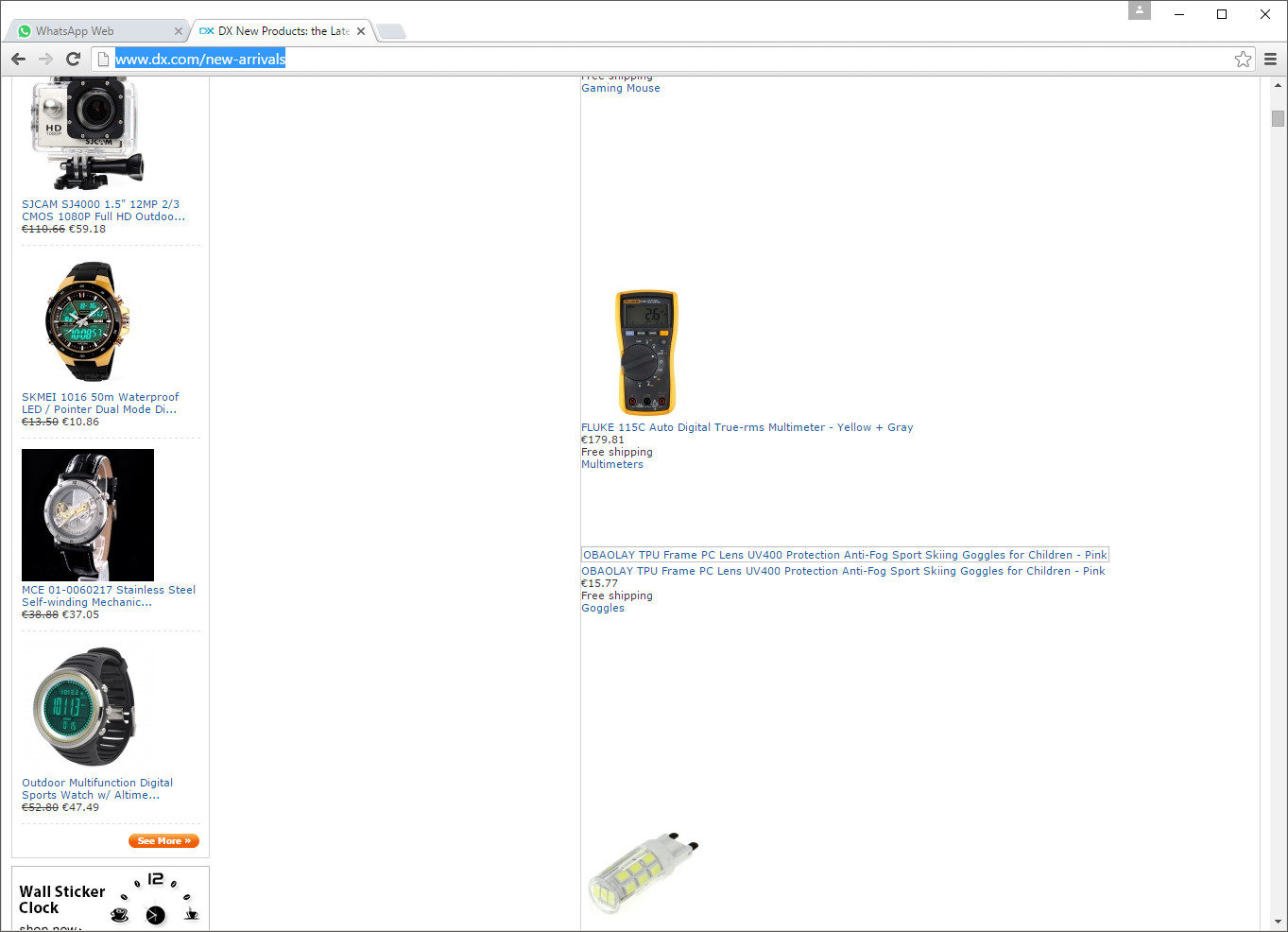Open the Chrome user profile button

click(1140, 10)
